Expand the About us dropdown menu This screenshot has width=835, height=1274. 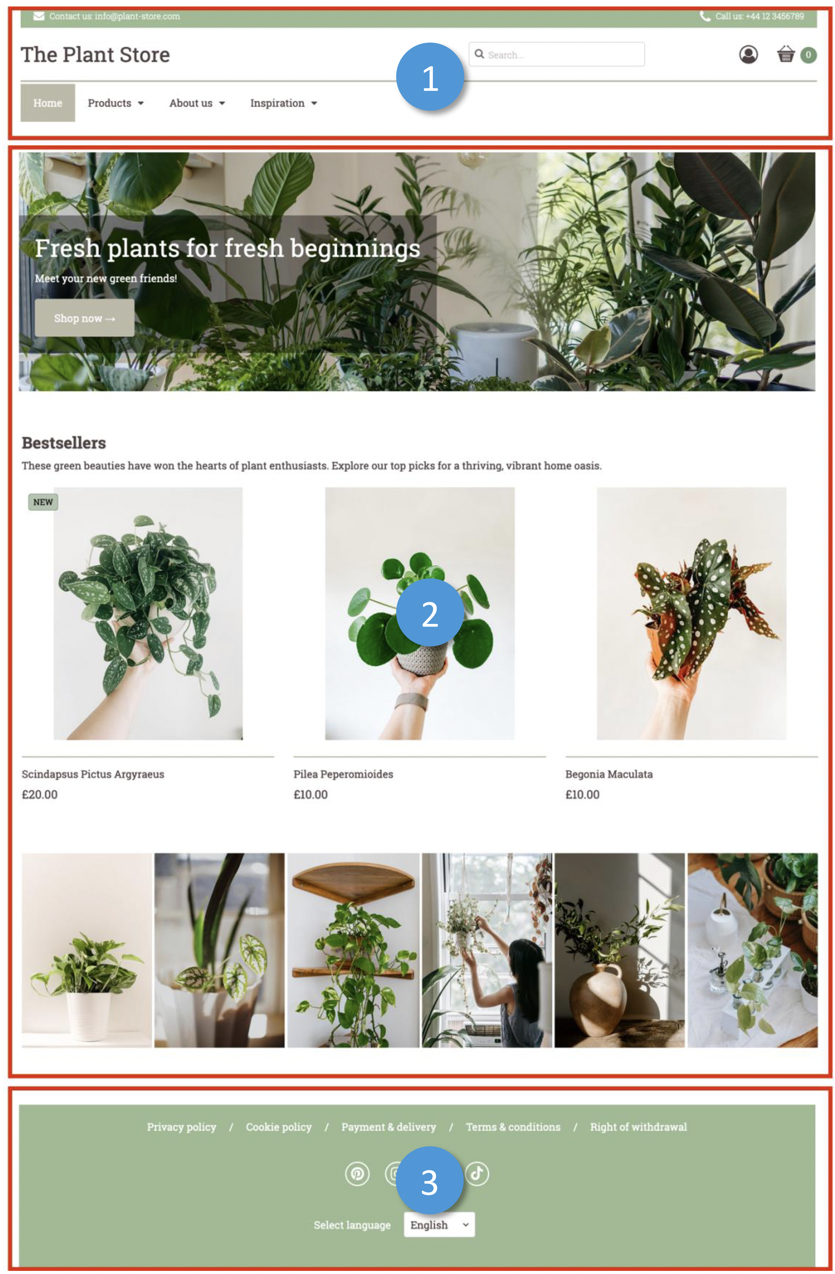tap(197, 103)
